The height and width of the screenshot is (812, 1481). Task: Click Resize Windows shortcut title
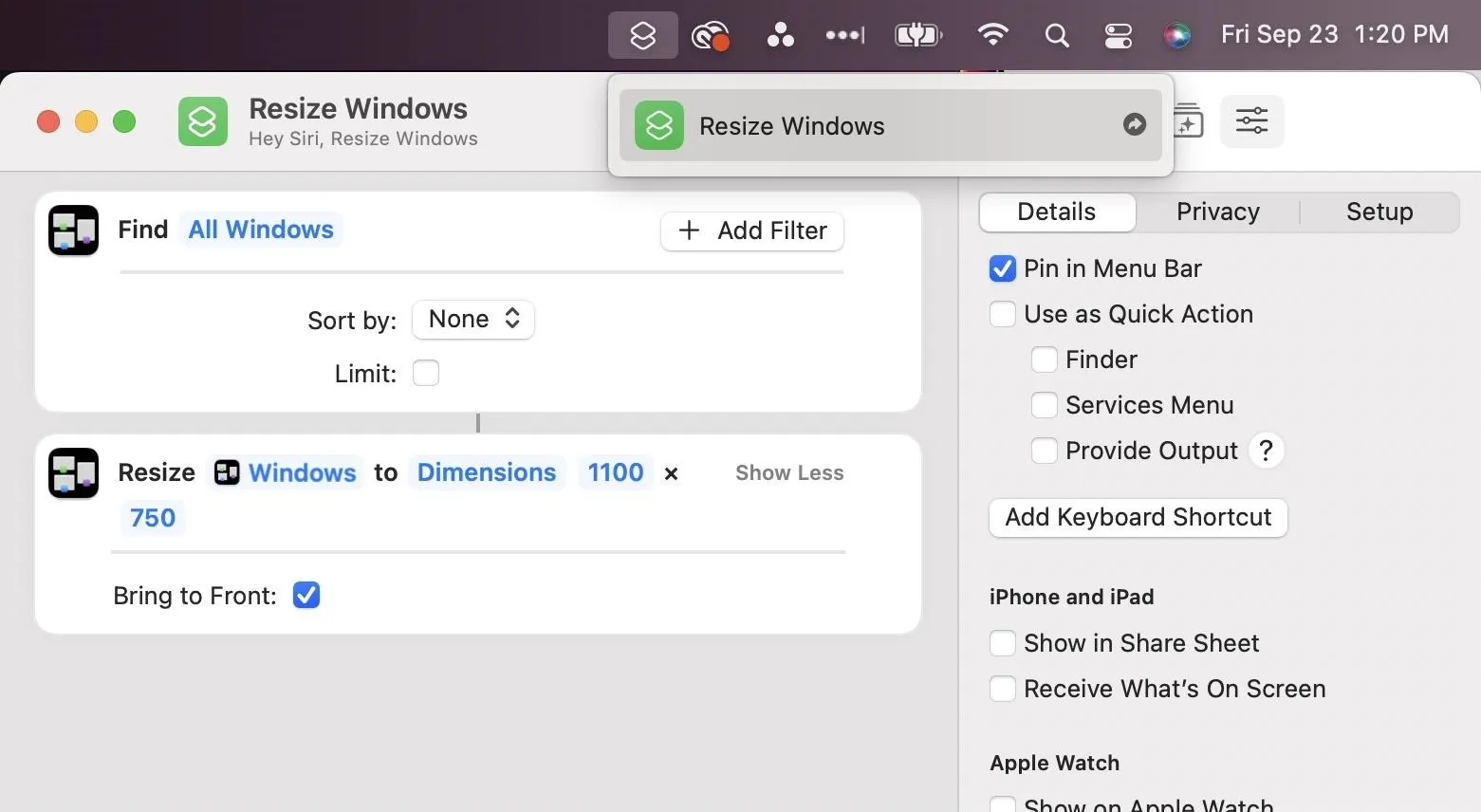pos(359,108)
